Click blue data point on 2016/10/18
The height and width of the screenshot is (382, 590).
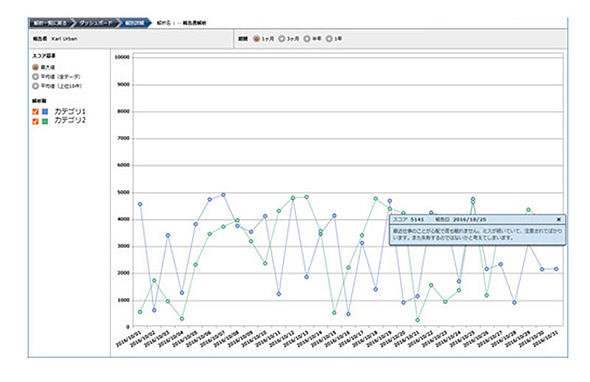376,289
